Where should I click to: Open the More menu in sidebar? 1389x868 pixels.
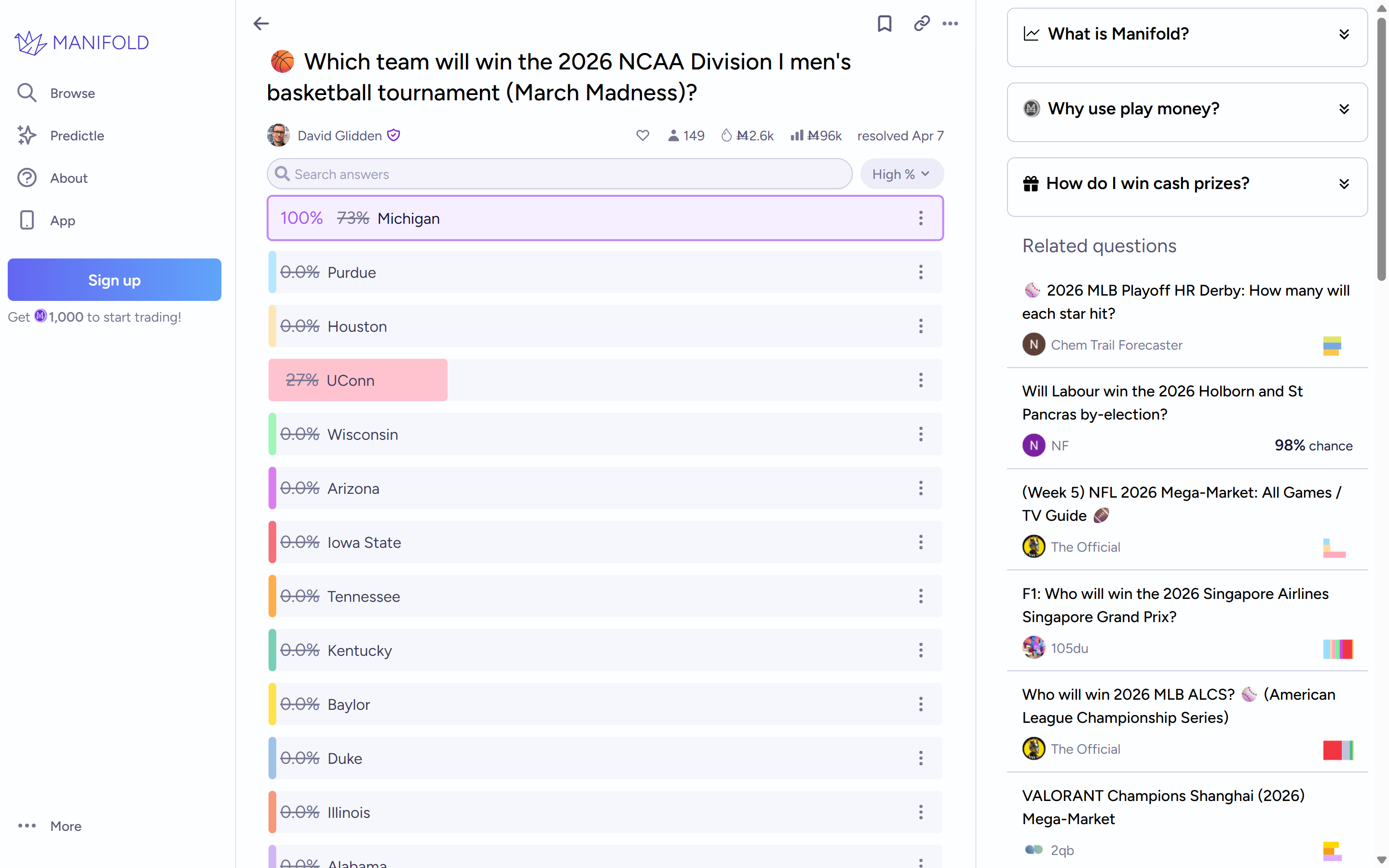[x=49, y=826]
